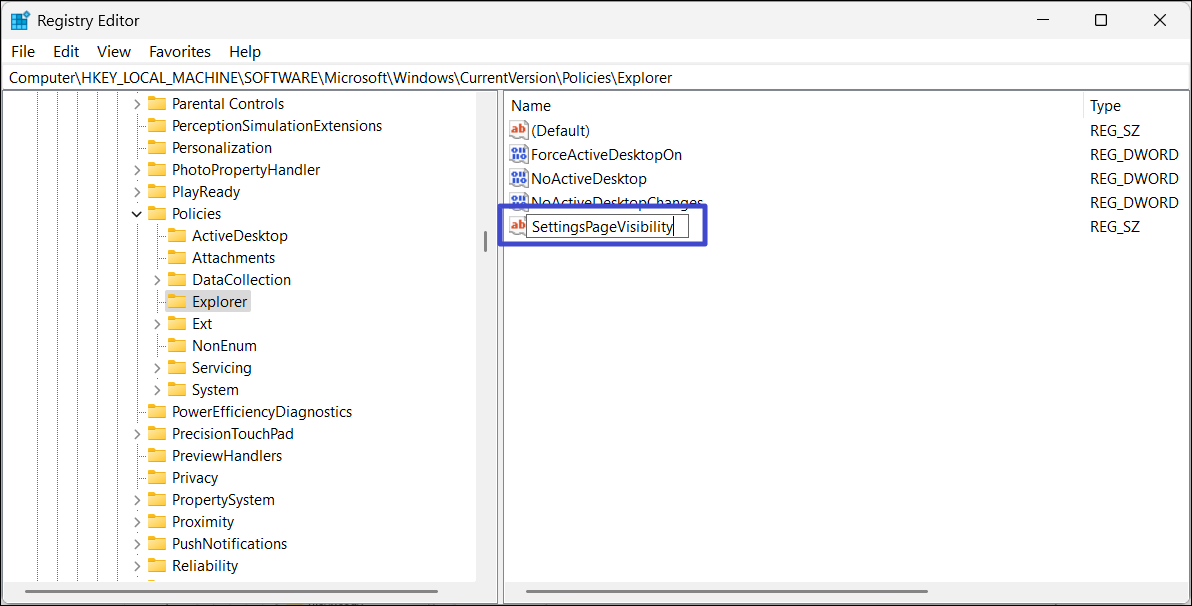Click the SettingsPageVisibility string value icon
This screenshot has width=1192, height=606.
pyautogui.click(x=518, y=226)
